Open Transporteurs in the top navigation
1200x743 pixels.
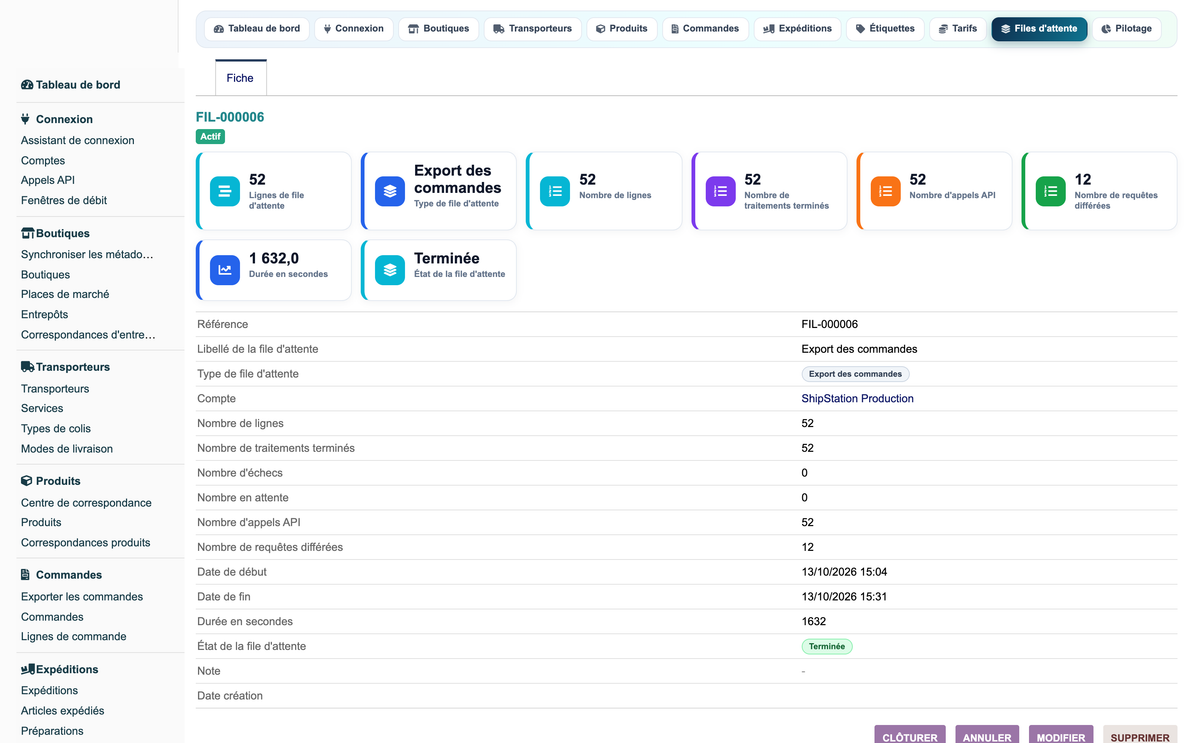coord(533,29)
